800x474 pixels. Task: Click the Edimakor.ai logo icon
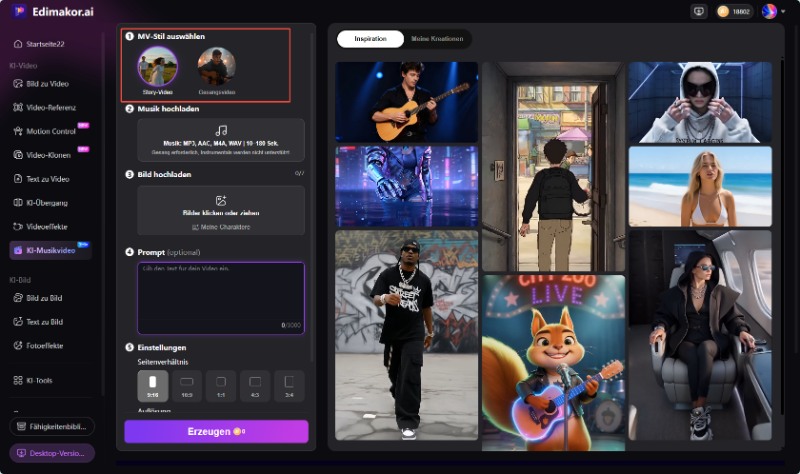pyautogui.click(x=19, y=11)
